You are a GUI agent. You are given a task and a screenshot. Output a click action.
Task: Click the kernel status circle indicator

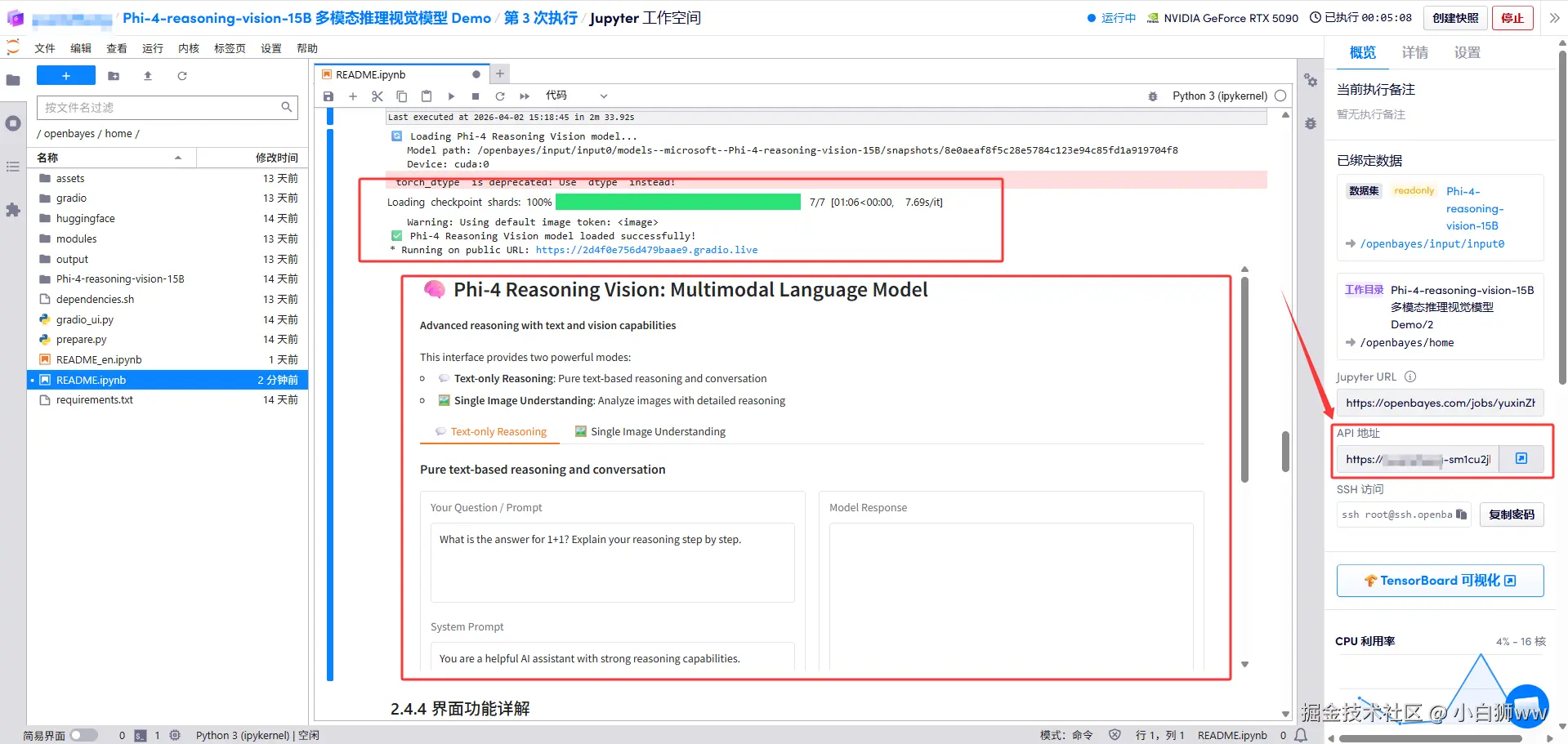1280,96
